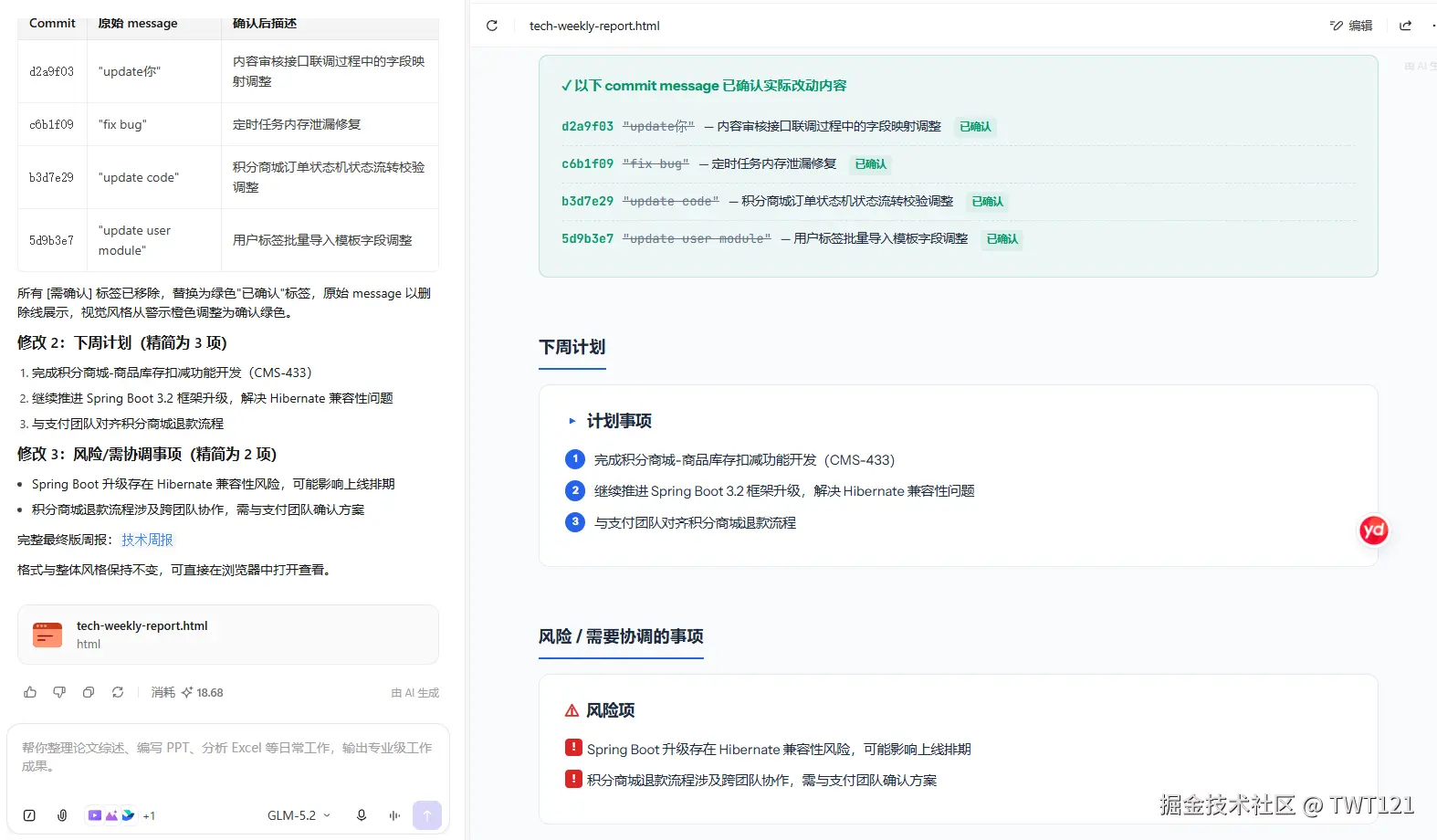Click plan item 完成积分商城-商品库存扣减功能开发 in preview
Image resolution: width=1437 pixels, height=840 pixels.
click(x=744, y=459)
